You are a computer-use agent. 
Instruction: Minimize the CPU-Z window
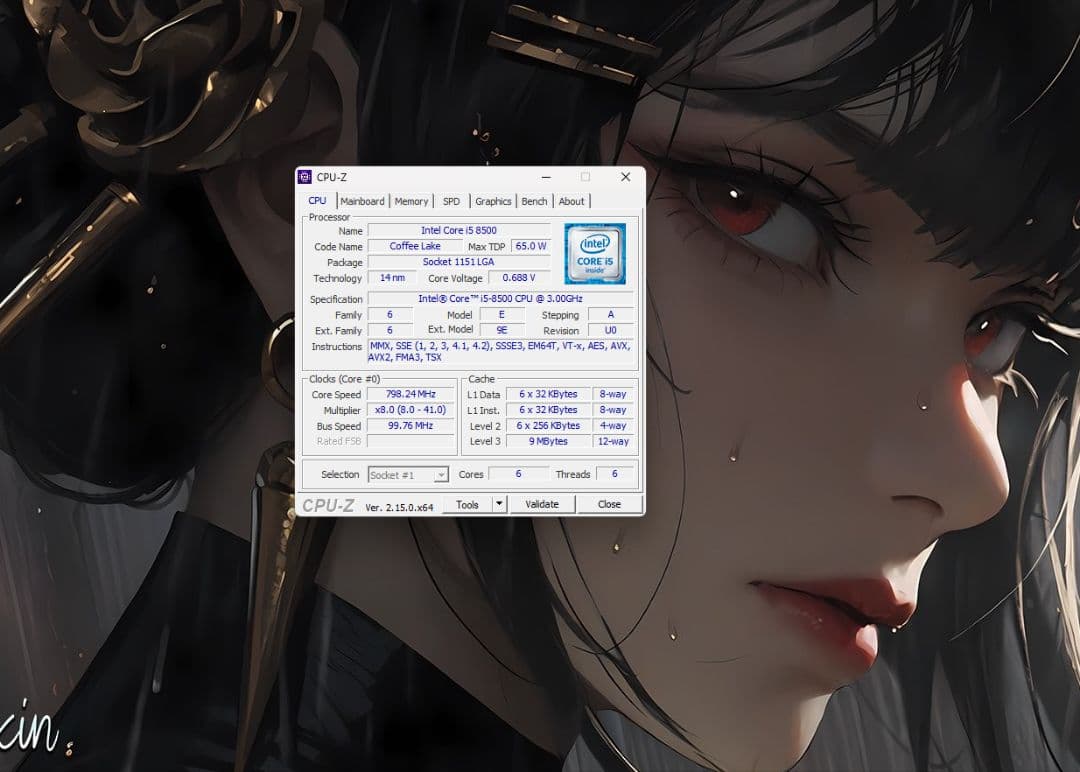tap(546, 177)
